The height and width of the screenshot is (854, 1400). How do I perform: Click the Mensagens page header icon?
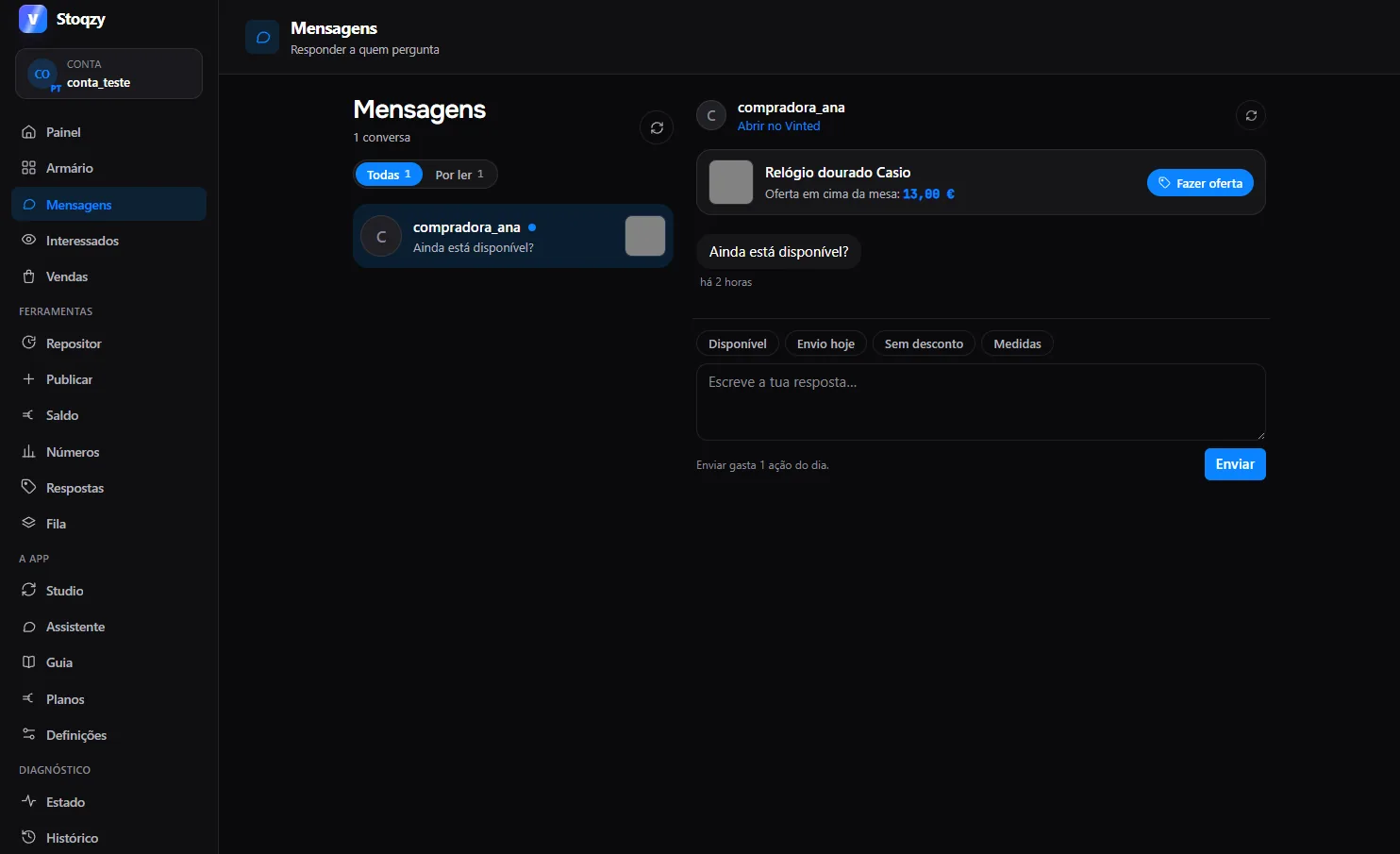(262, 38)
